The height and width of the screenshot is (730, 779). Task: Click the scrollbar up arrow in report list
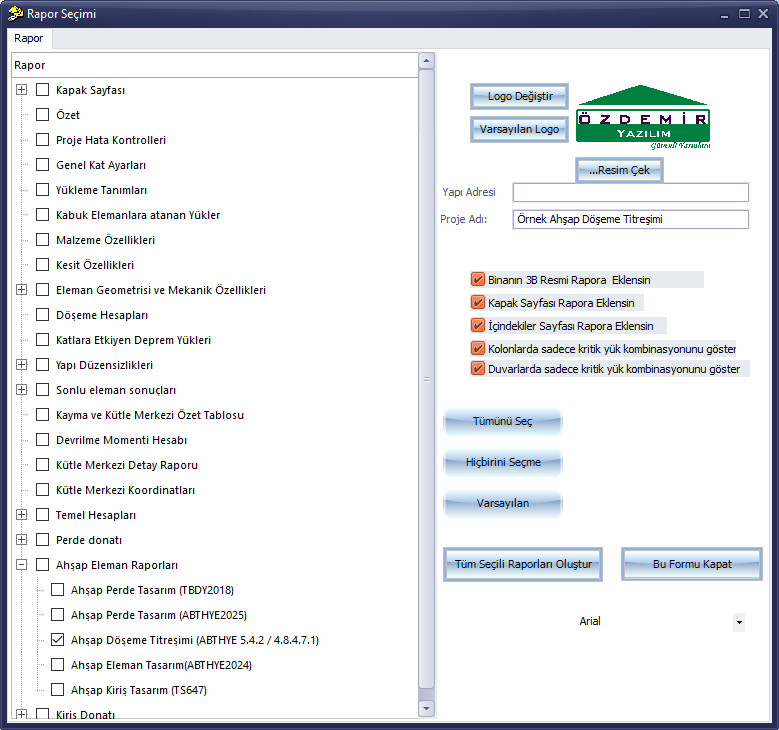(x=426, y=61)
